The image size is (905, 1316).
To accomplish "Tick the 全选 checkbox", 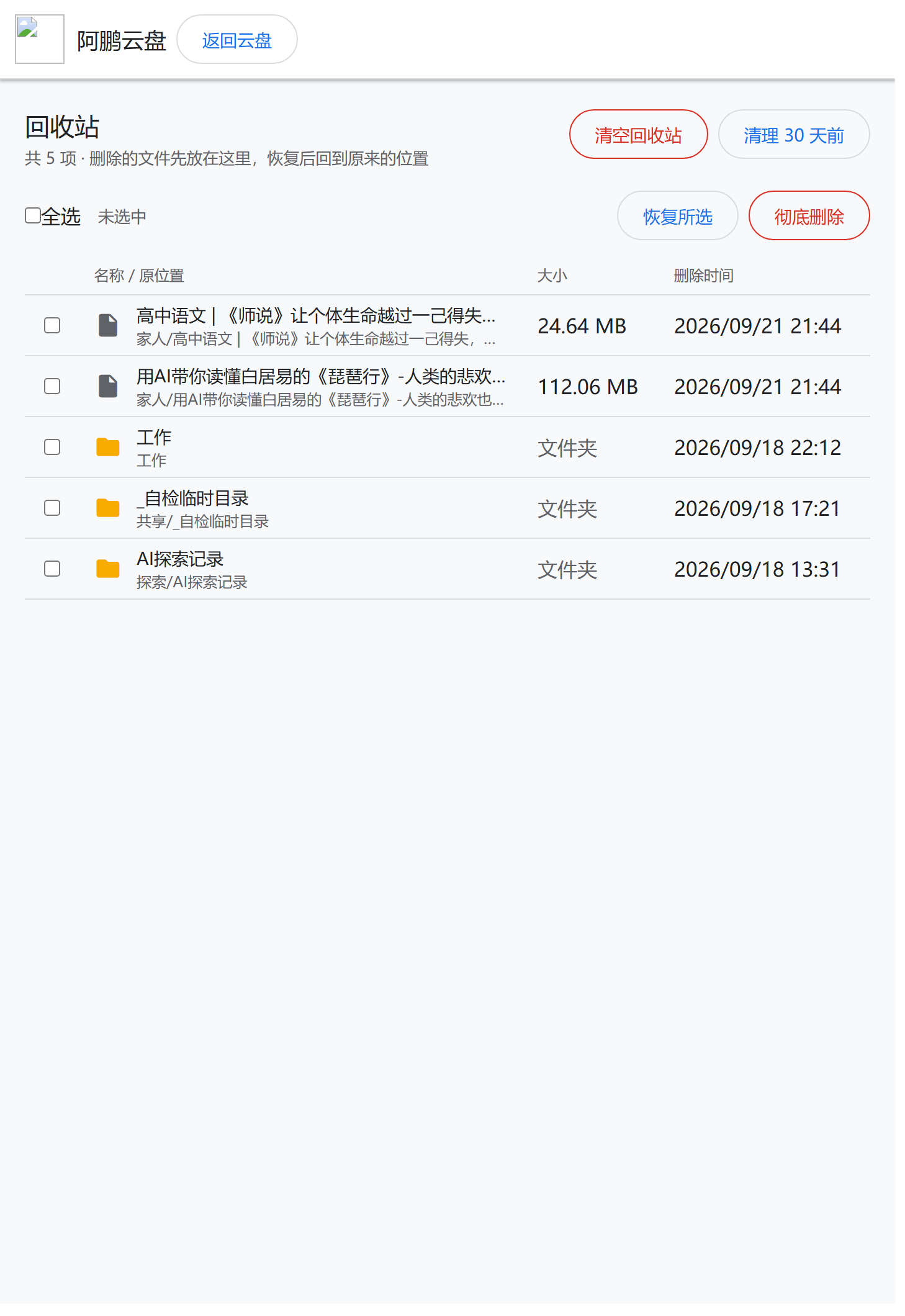I will [x=33, y=215].
